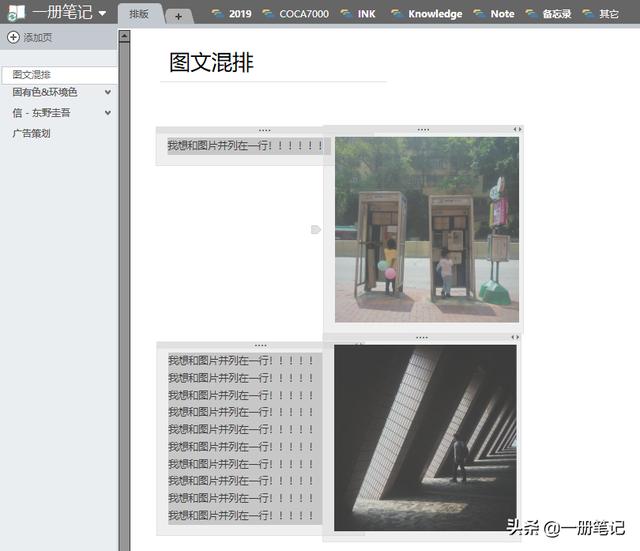Click scroll up arrow of page scrollbar

click(124, 36)
